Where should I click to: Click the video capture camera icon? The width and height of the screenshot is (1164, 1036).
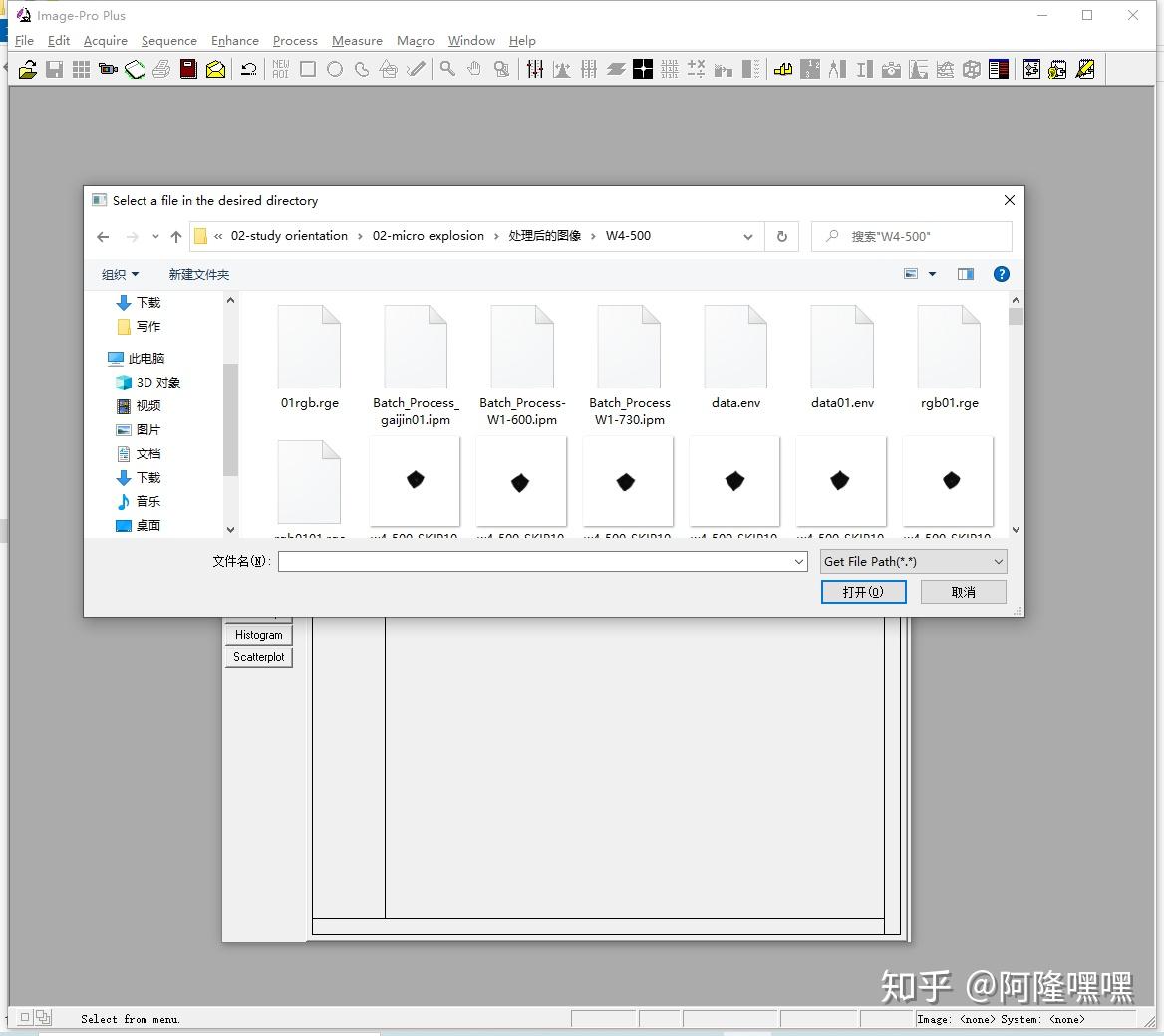(x=107, y=69)
